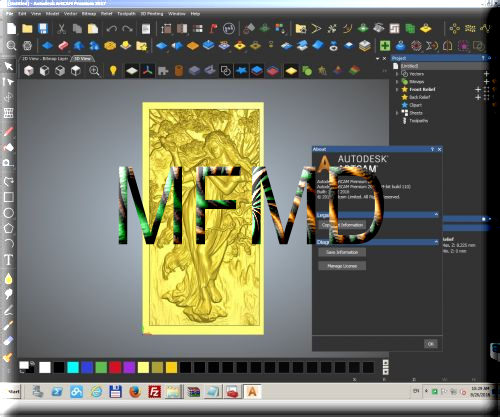Screen dimensions: 500x417
Task: Expand the Vectors tree node
Action: point(397,74)
